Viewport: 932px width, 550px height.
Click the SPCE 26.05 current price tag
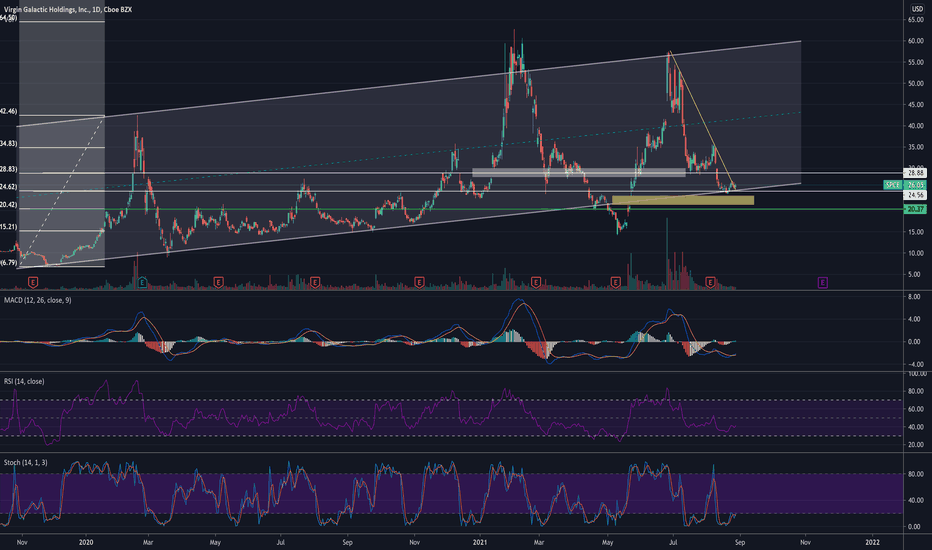point(905,185)
